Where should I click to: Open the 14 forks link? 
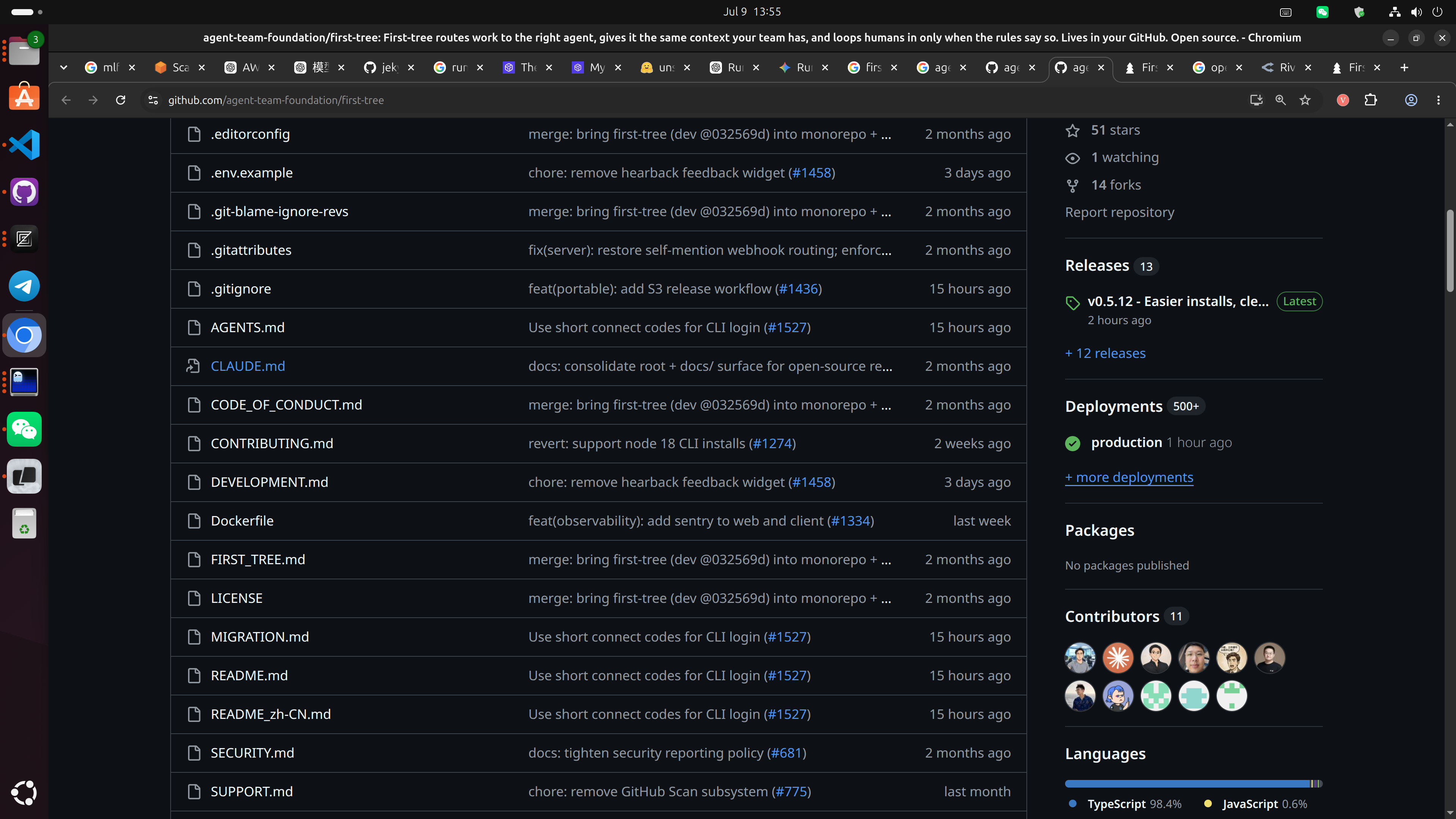click(x=1116, y=185)
